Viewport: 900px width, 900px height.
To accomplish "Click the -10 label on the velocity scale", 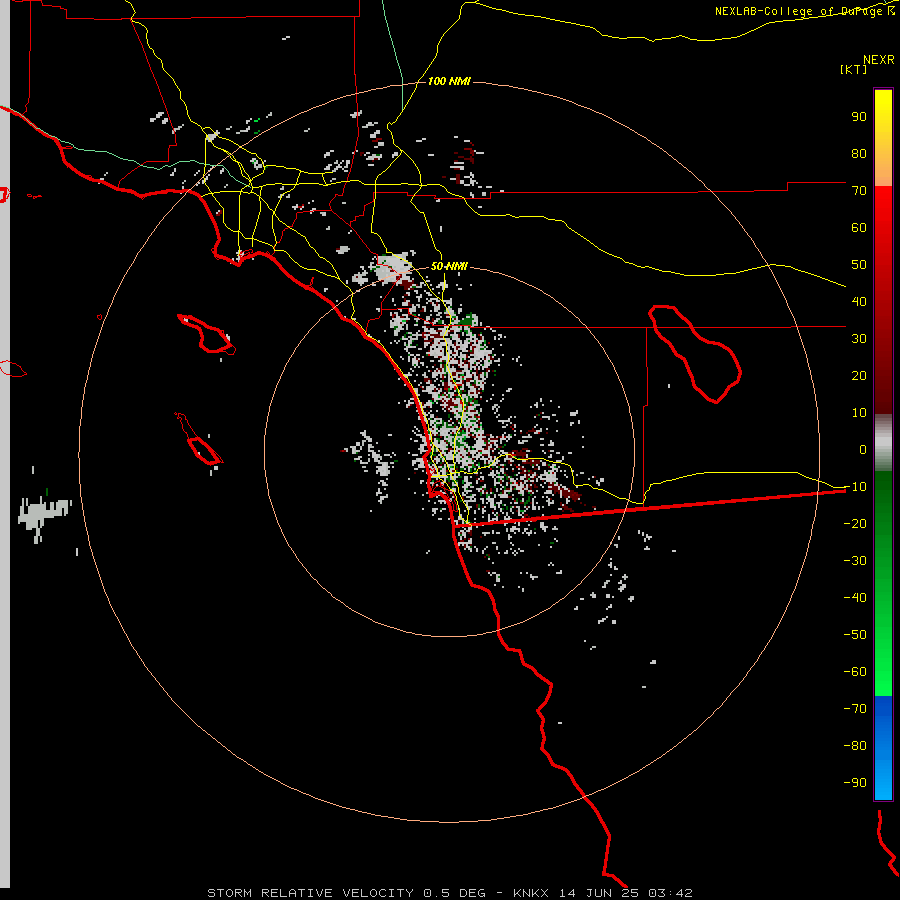I will pyautogui.click(x=855, y=487).
